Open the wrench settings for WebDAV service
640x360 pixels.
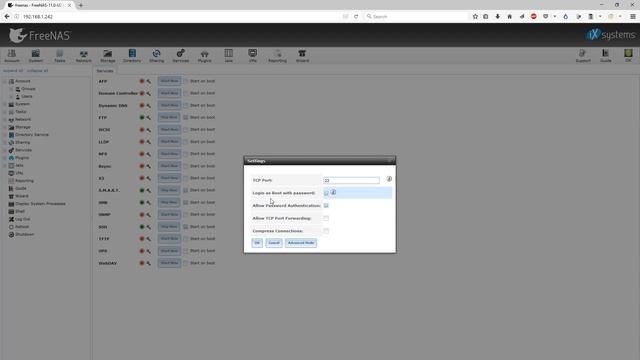[x=149, y=263]
